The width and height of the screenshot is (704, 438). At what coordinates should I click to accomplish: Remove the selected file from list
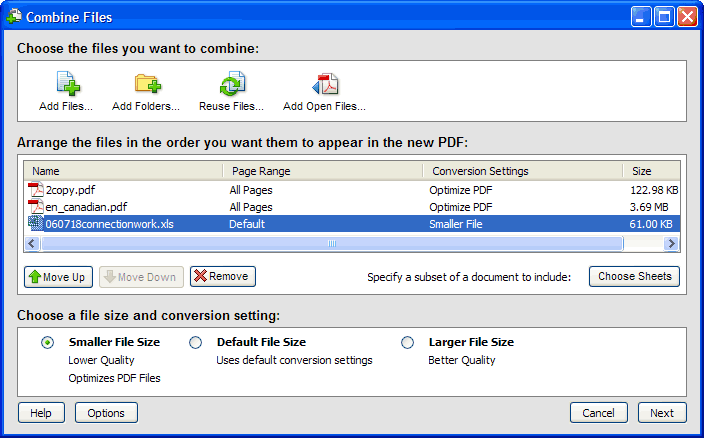pyautogui.click(x=222, y=277)
